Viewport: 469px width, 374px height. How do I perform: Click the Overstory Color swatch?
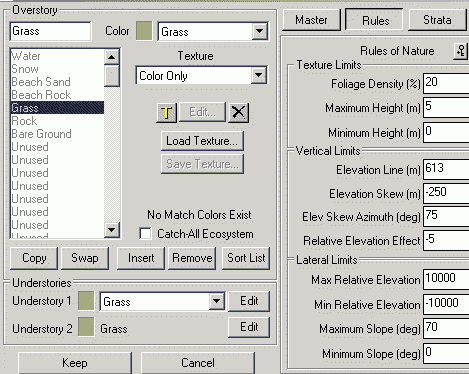(144, 31)
